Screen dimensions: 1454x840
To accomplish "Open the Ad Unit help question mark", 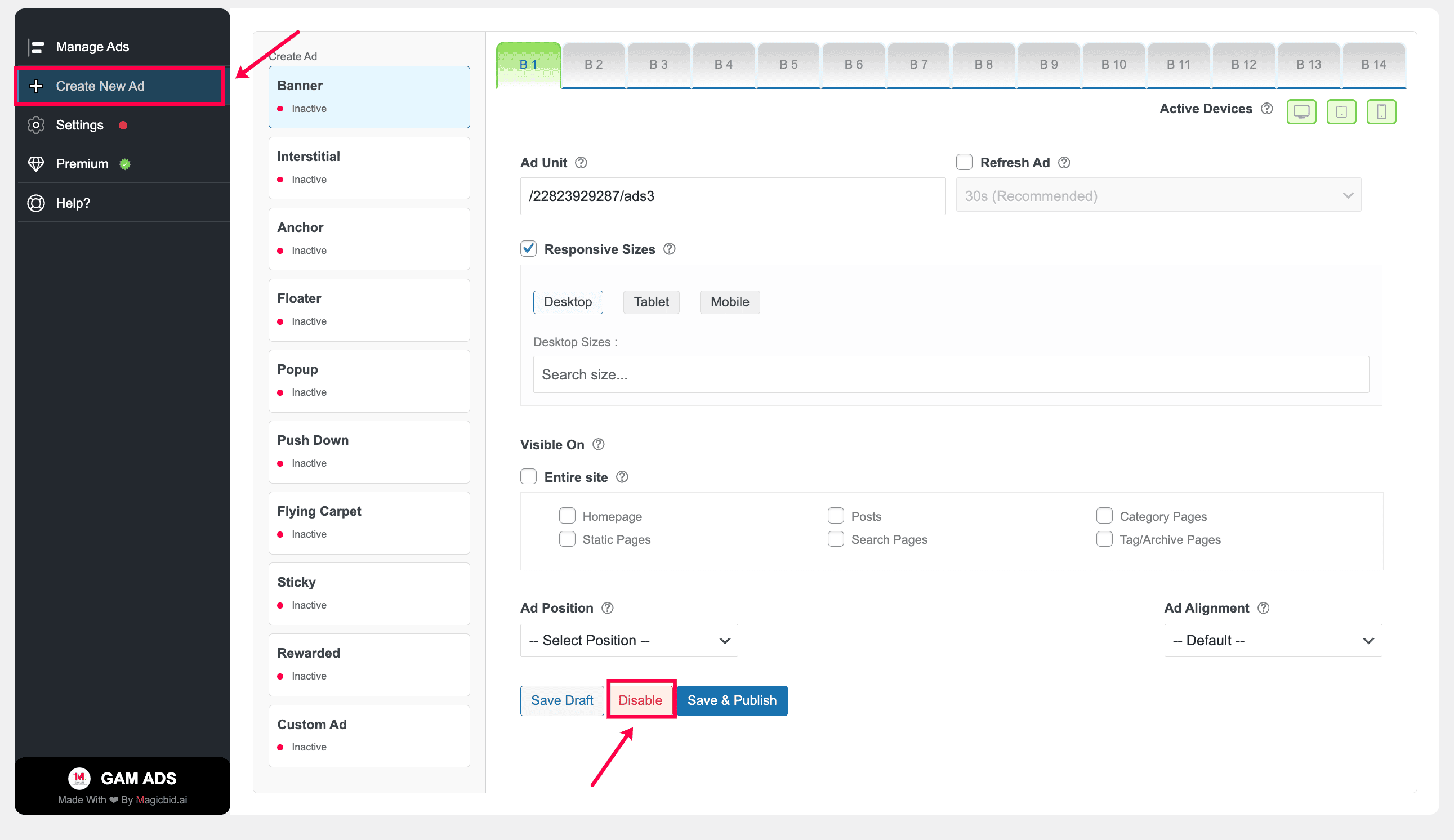I will (x=581, y=163).
